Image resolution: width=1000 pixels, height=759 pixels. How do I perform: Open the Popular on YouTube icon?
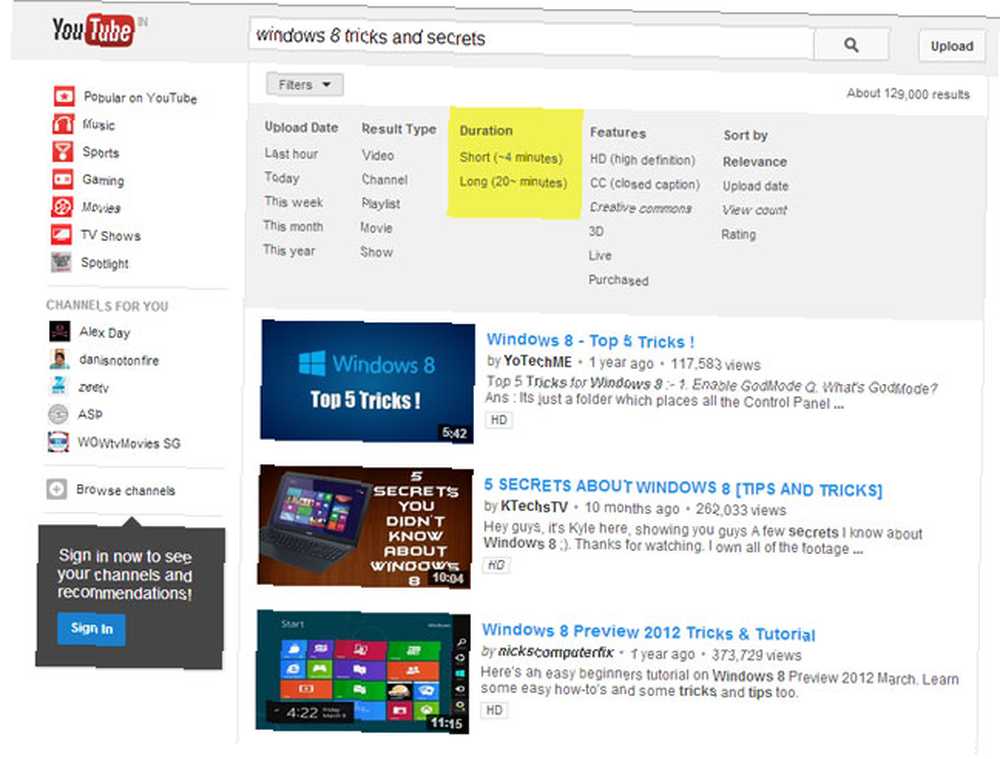click(x=64, y=96)
